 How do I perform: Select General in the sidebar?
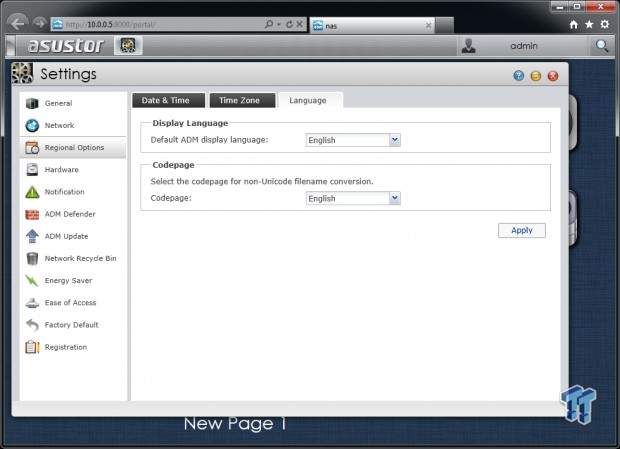pos(59,103)
